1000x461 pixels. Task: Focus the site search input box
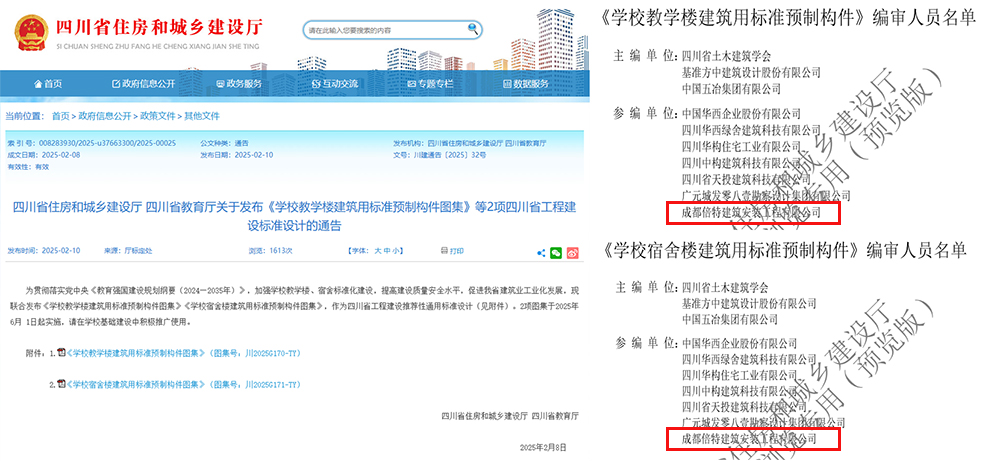point(386,29)
